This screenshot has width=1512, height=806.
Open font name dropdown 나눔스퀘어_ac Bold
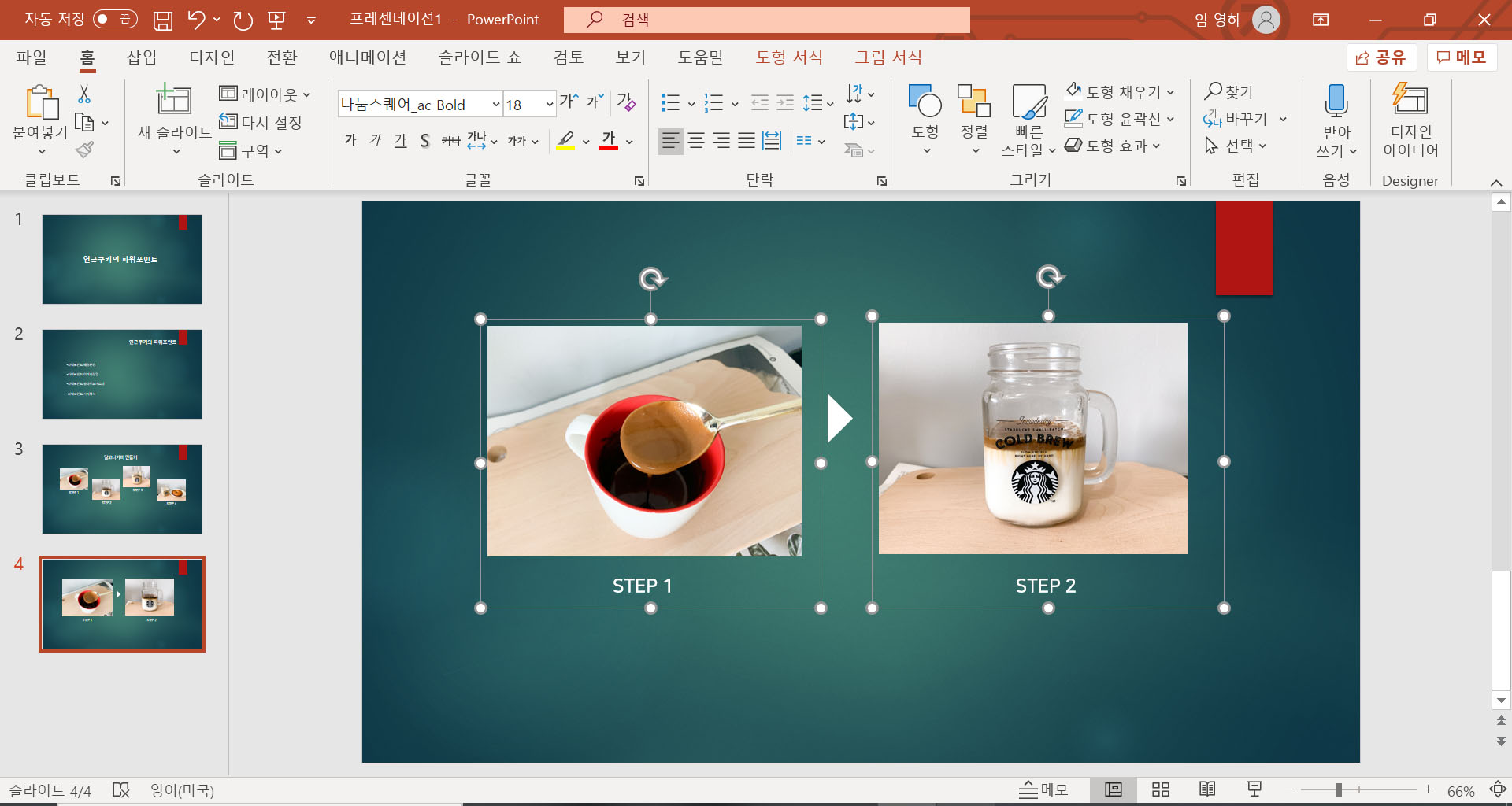tap(496, 104)
